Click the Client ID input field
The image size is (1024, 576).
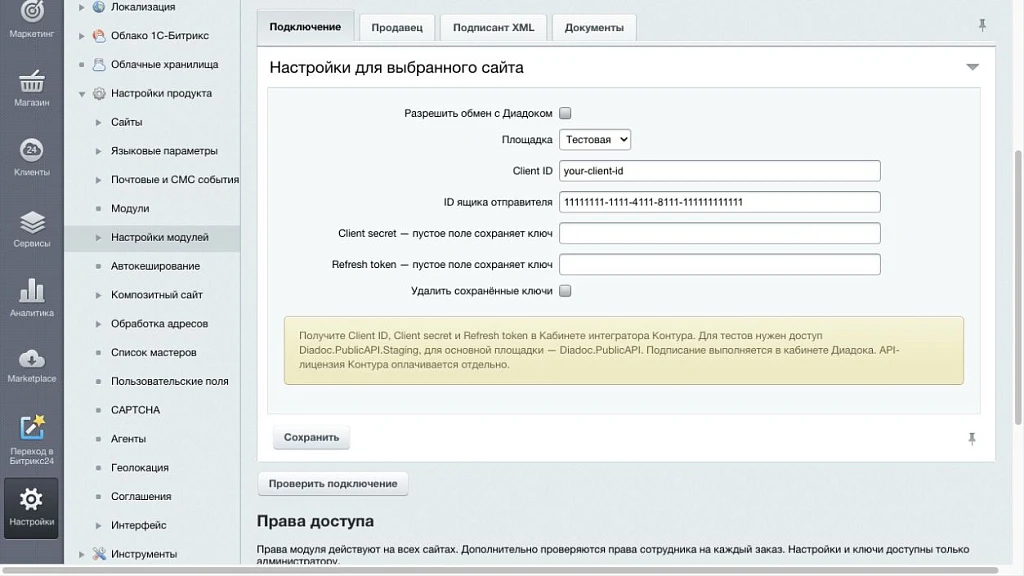pyautogui.click(x=720, y=171)
